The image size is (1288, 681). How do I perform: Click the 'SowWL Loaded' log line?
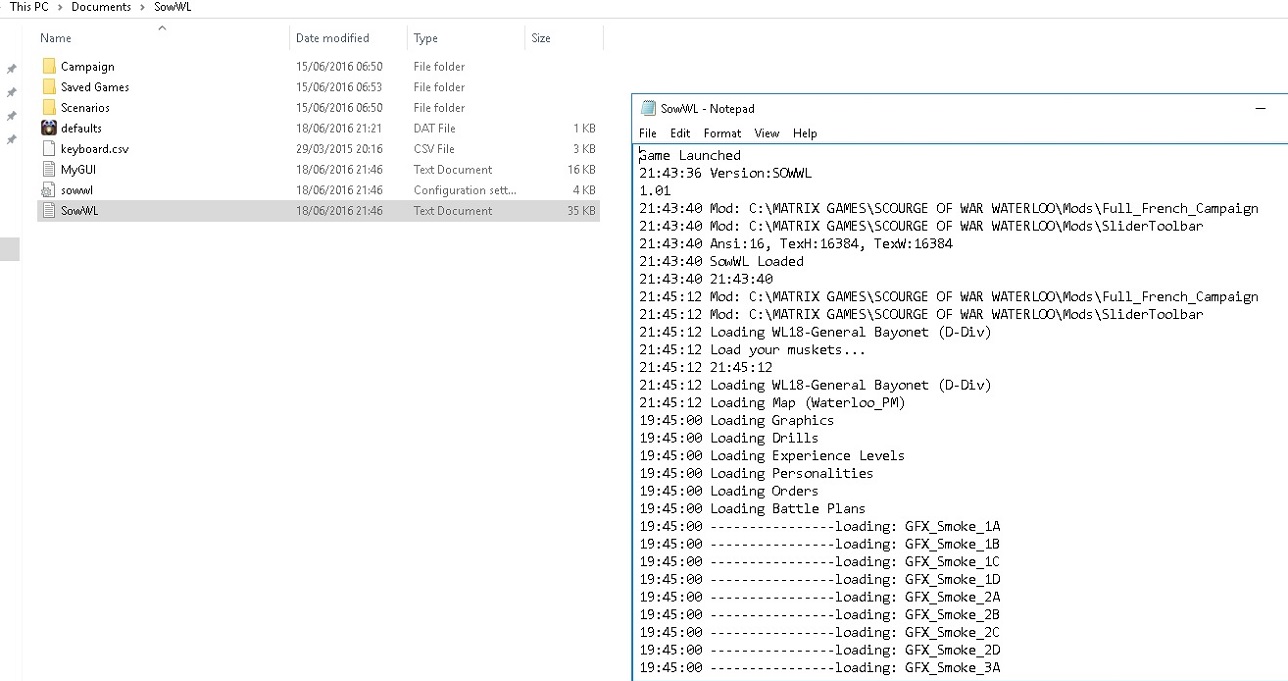[x=721, y=261]
